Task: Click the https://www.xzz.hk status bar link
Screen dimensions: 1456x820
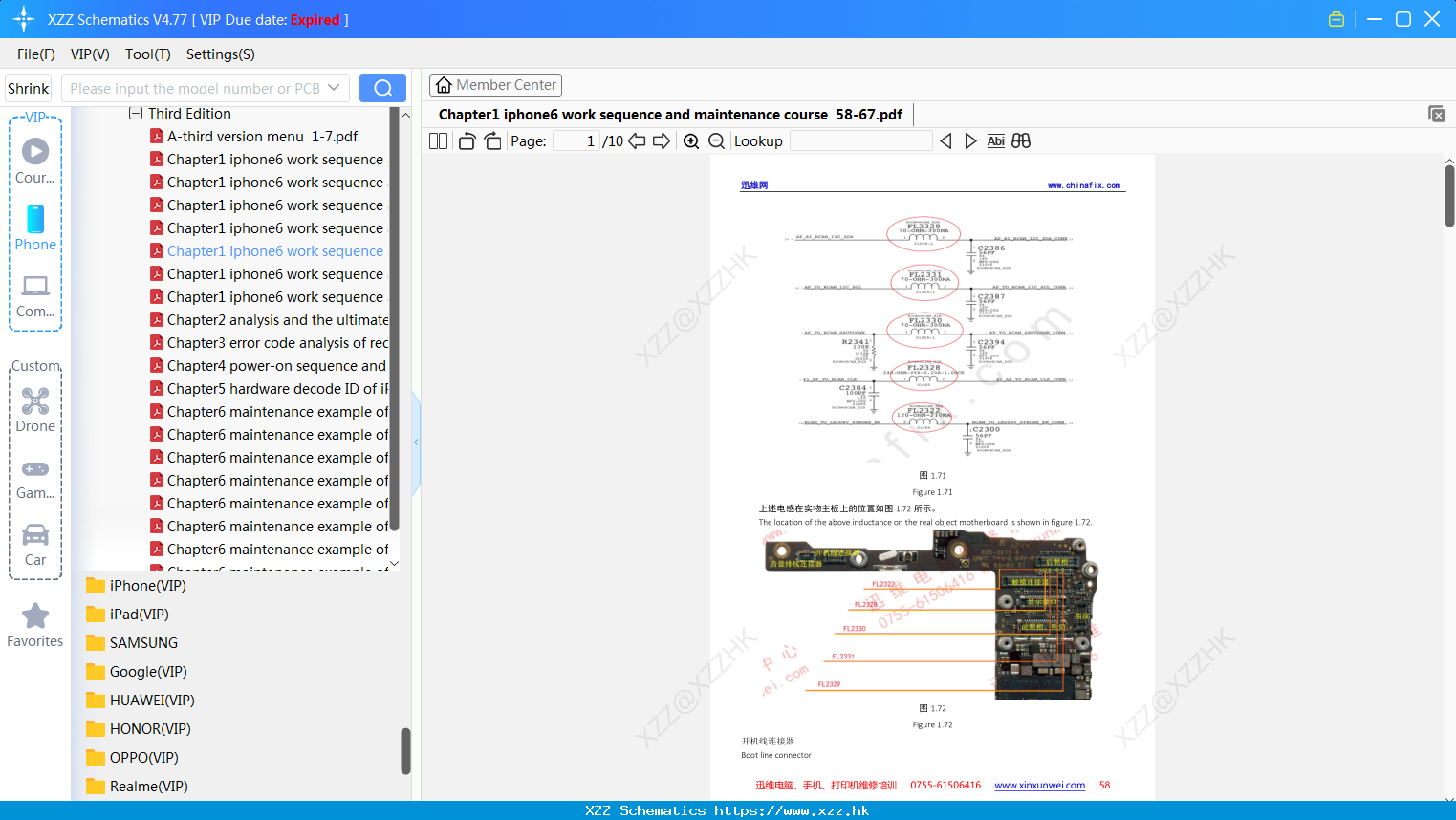Action: (792, 810)
